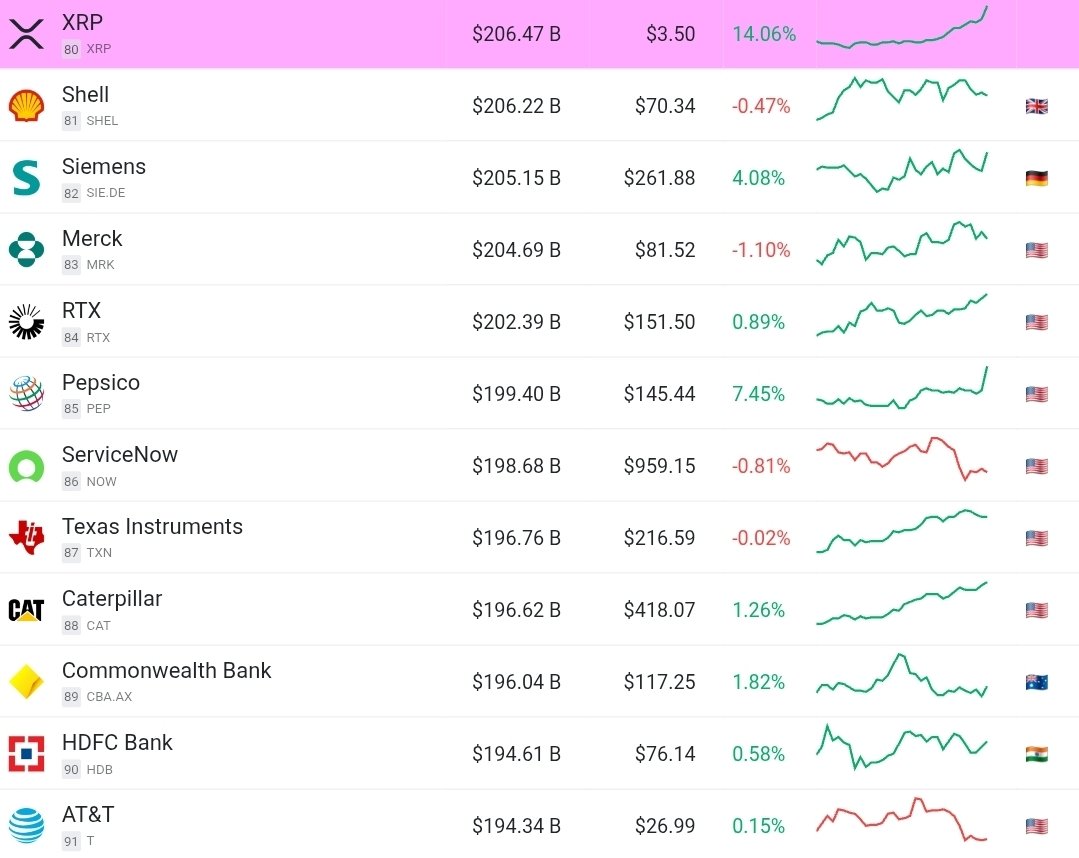Viewport: 1079px width, 858px height.
Task: View the HDFC Bank sparkline chart
Action: [902, 747]
